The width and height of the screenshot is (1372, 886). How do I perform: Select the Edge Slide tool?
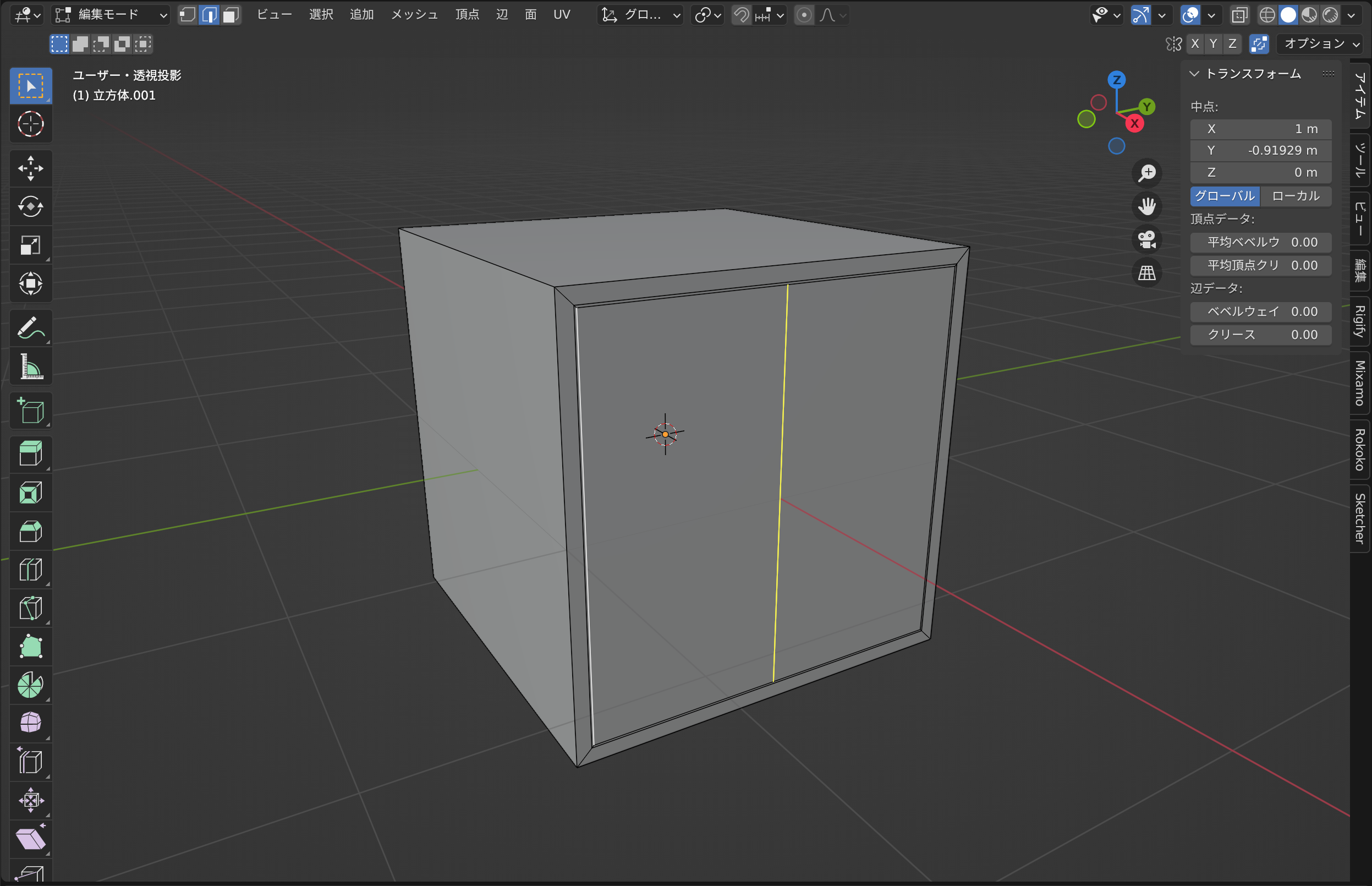pyautogui.click(x=30, y=762)
